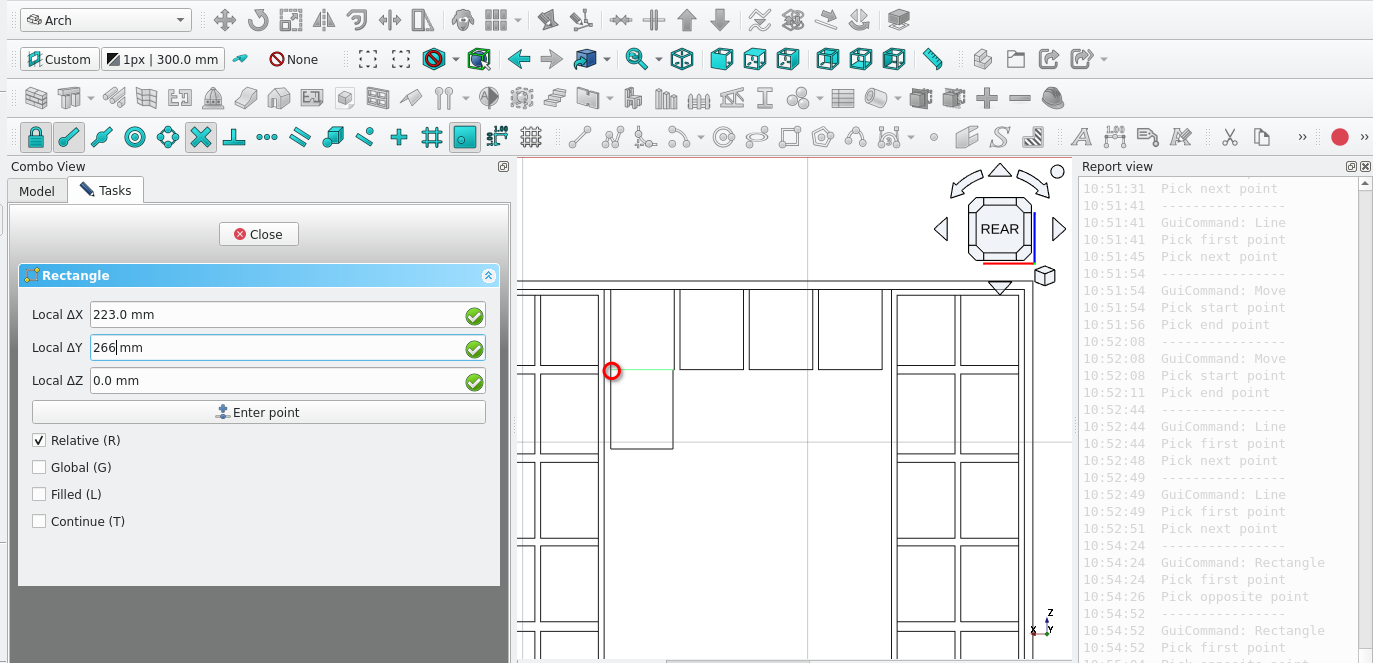
Task: Select the Tasks tab
Action: click(106, 190)
